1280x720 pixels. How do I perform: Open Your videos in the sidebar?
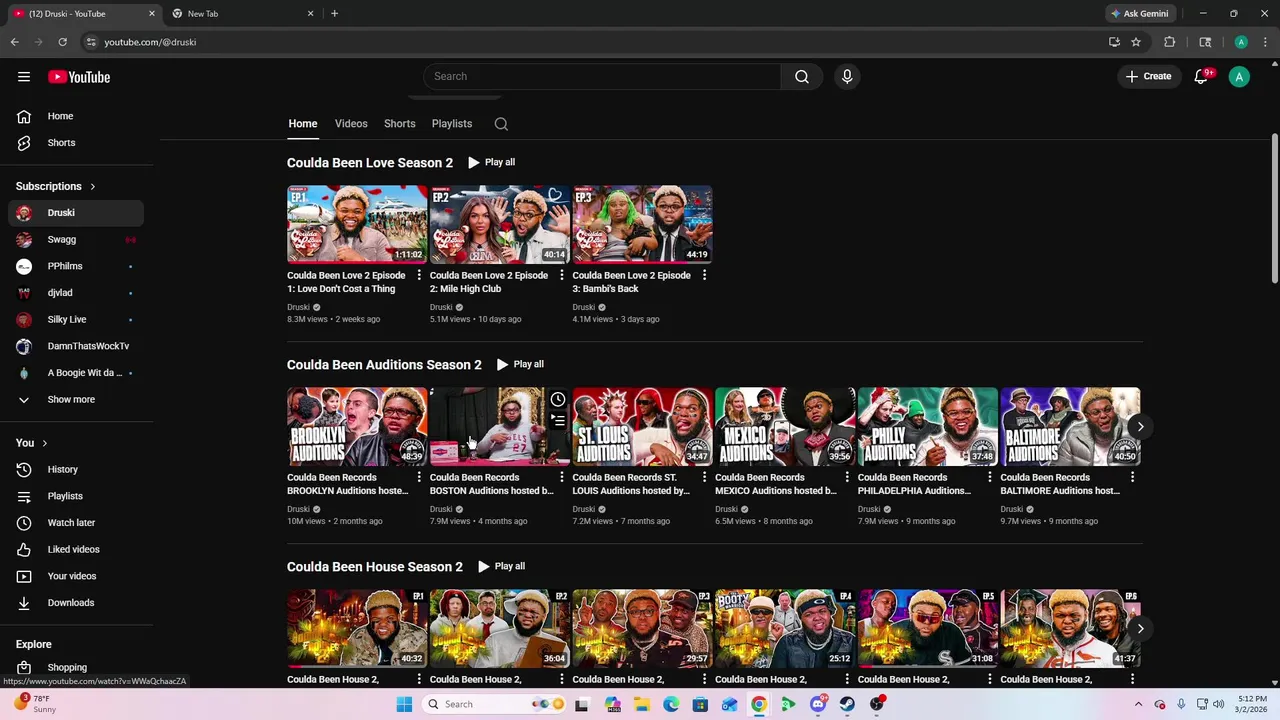[x=76, y=576]
